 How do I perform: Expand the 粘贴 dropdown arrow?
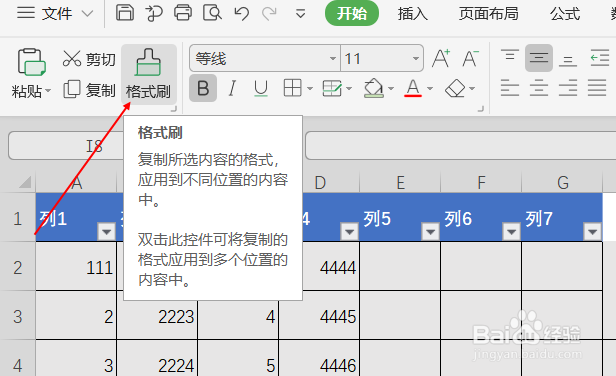48,91
